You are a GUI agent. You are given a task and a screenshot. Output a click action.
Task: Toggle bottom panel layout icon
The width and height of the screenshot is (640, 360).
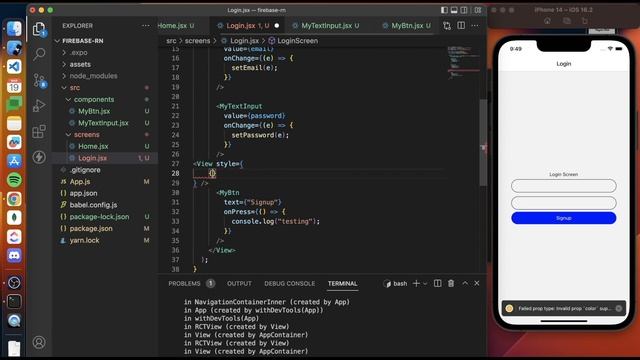454,10
